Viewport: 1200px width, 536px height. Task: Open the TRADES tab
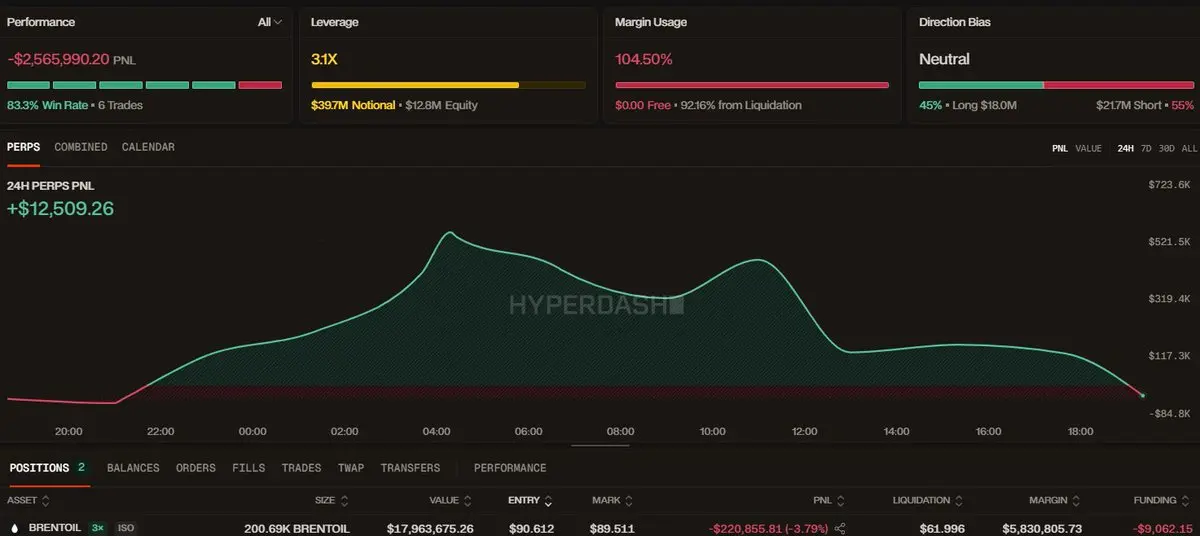click(301, 468)
